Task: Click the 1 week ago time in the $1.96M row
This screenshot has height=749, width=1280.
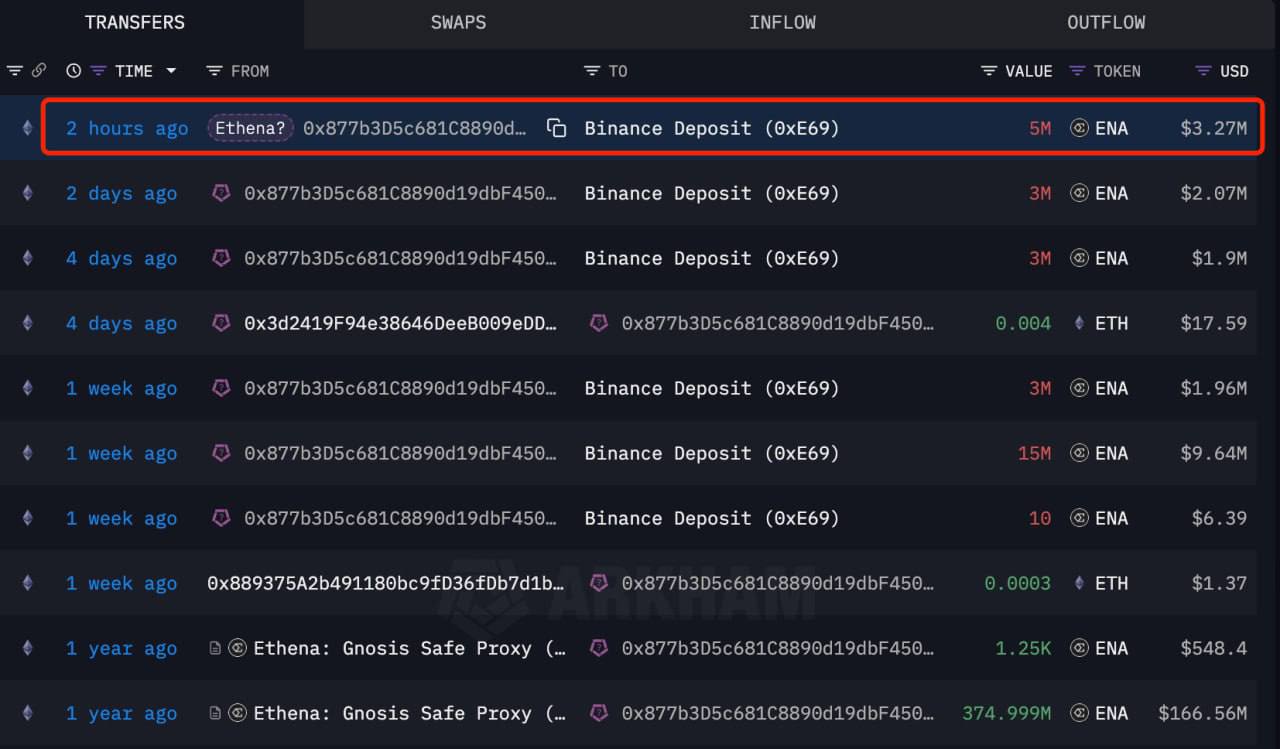Action: [x=121, y=388]
